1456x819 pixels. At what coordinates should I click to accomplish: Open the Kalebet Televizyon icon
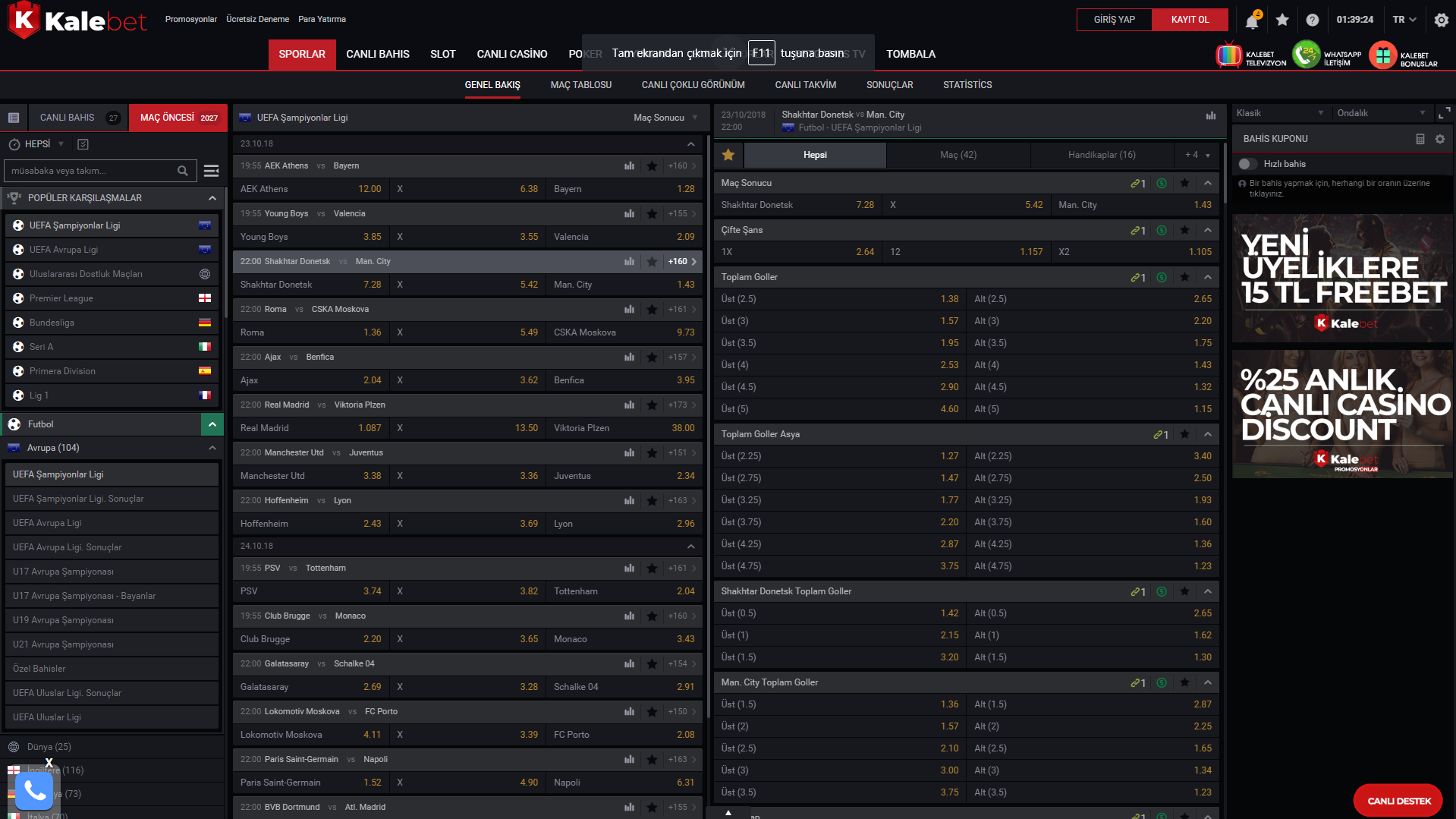[1229, 55]
